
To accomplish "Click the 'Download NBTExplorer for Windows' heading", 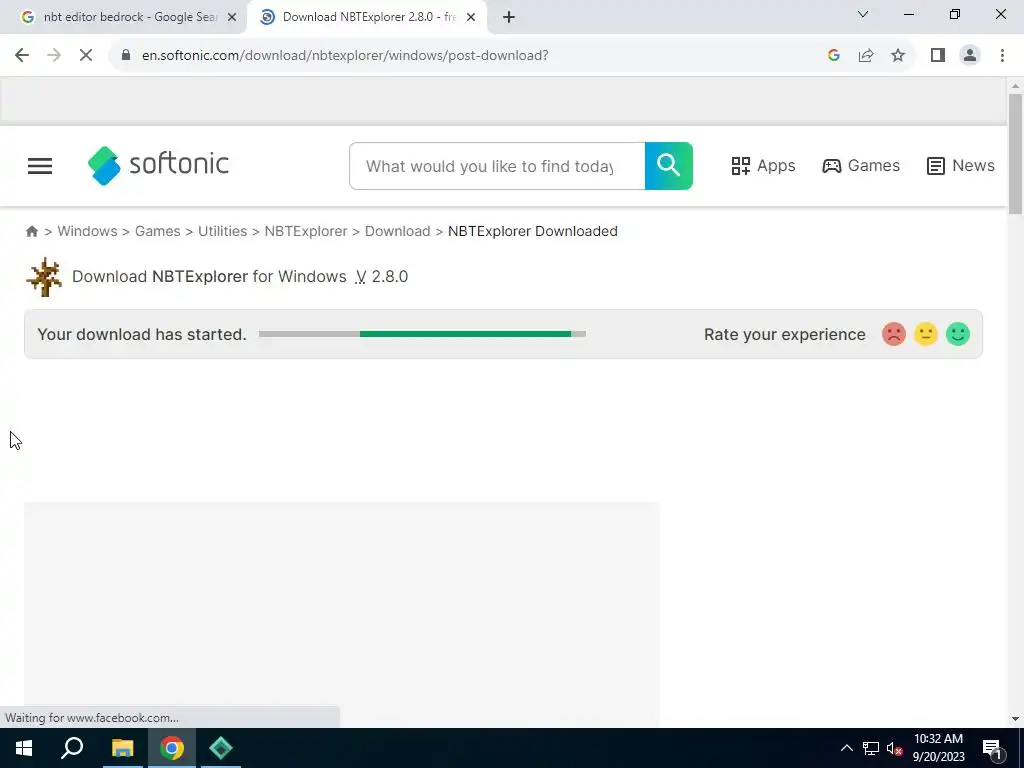I will 209,277.
